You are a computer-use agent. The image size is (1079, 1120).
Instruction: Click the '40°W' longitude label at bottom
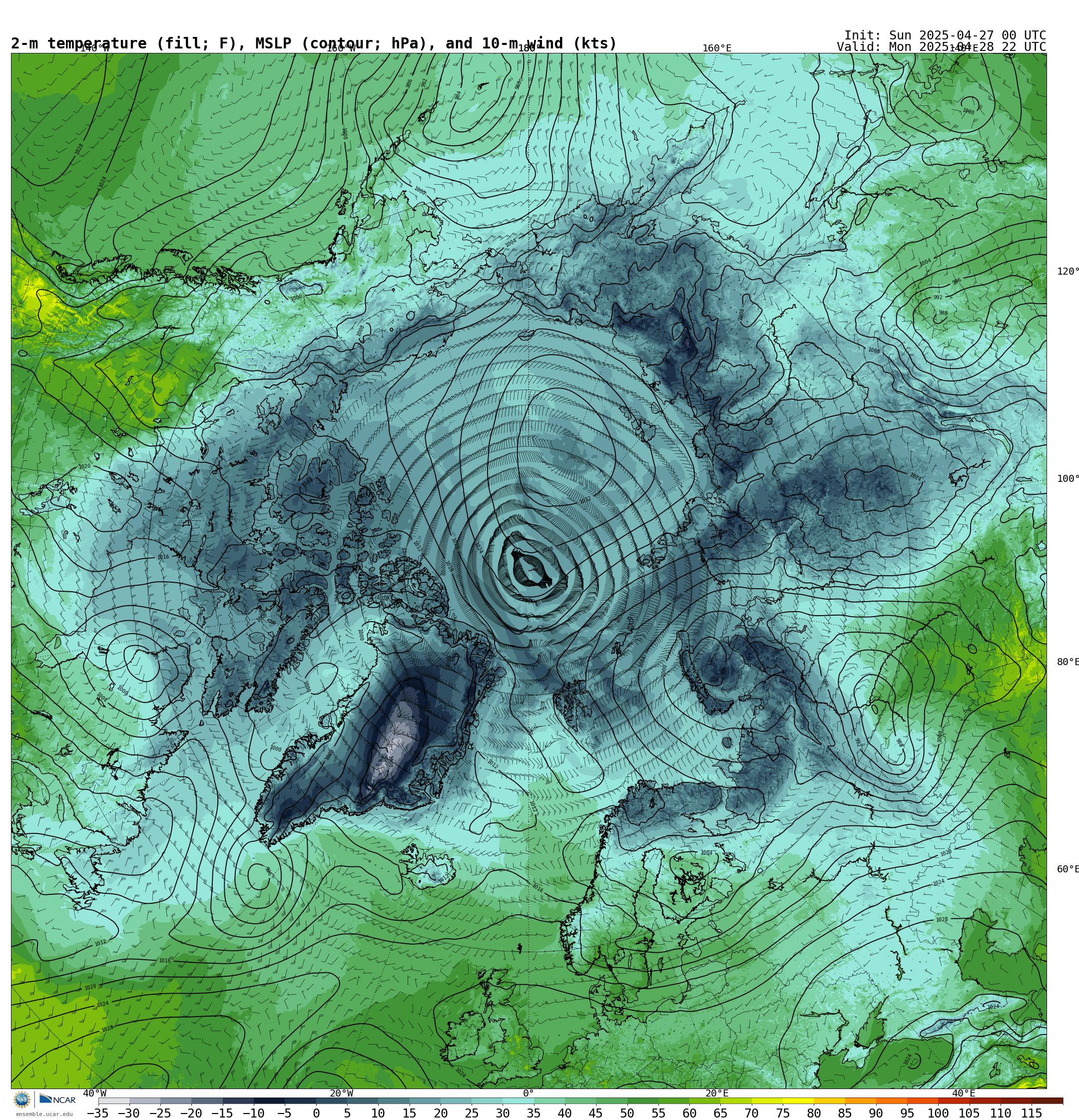coord(94,1093)
